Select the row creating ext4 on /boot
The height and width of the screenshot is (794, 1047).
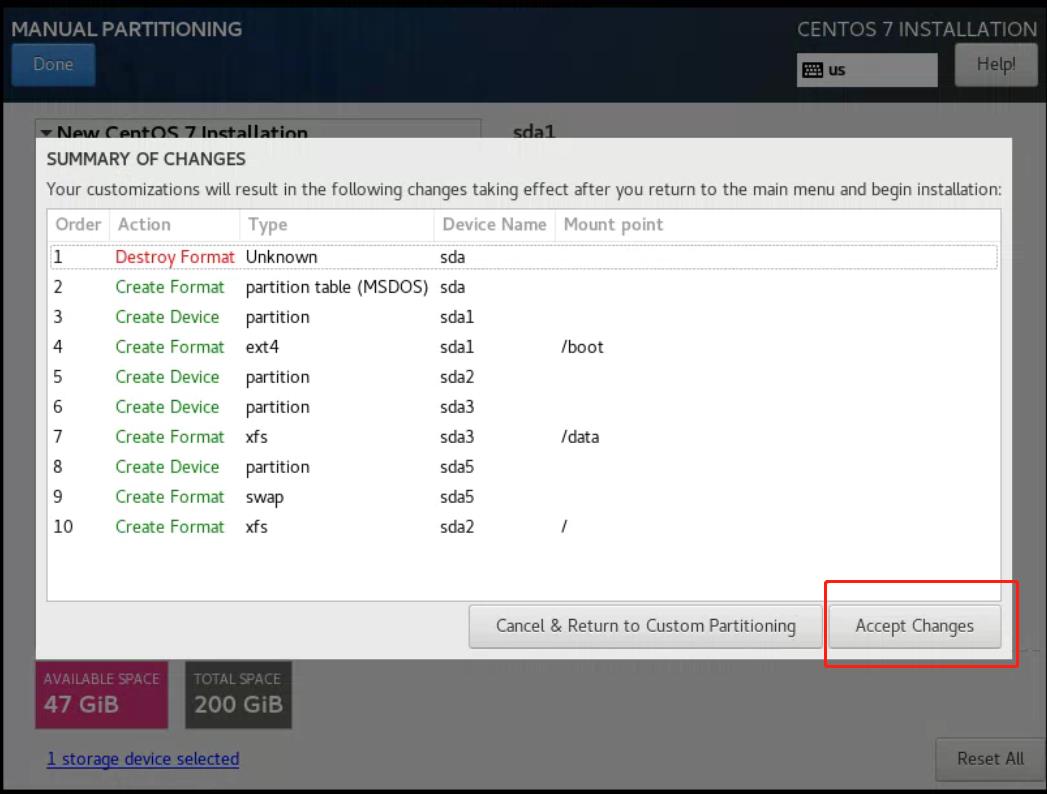click(524, 347)
